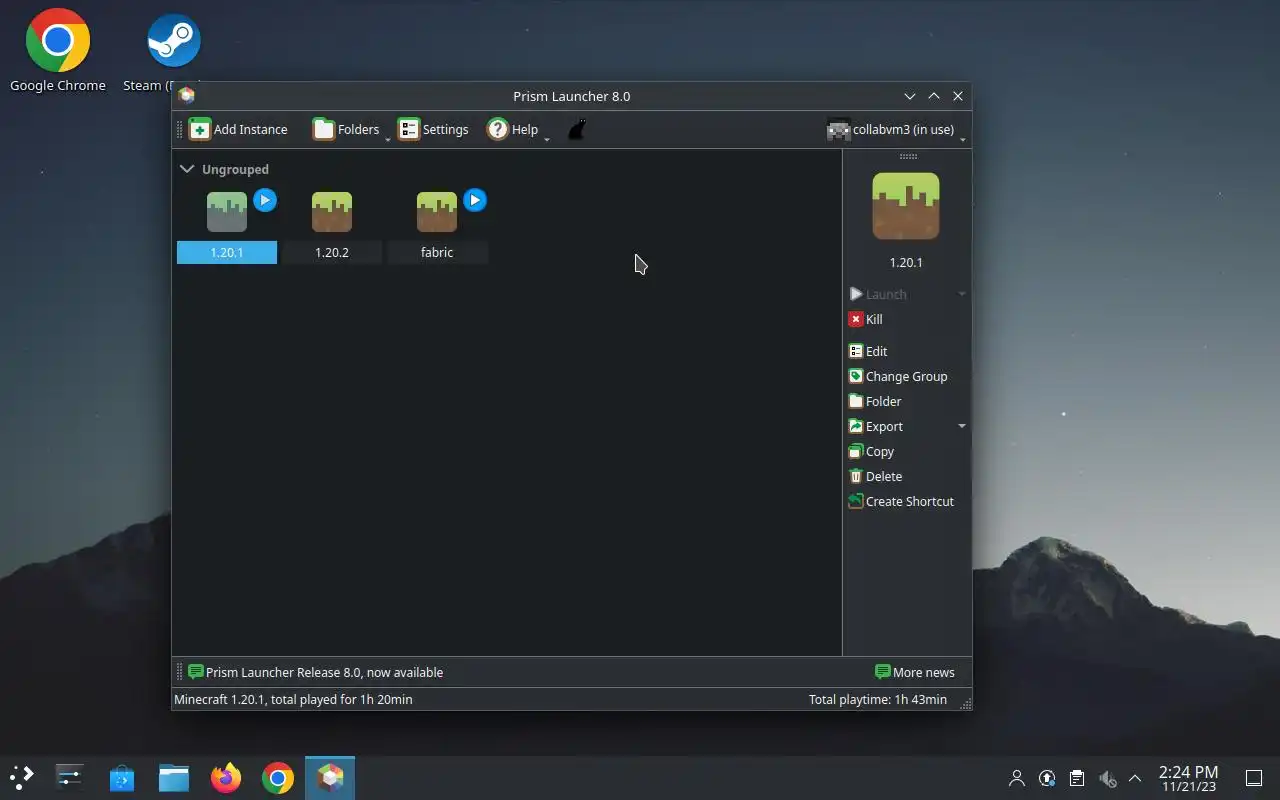This screenshot has height=800, width=1280.
Task: Click the 1.20.1 name in side panel
Action: tap(906, 262)
